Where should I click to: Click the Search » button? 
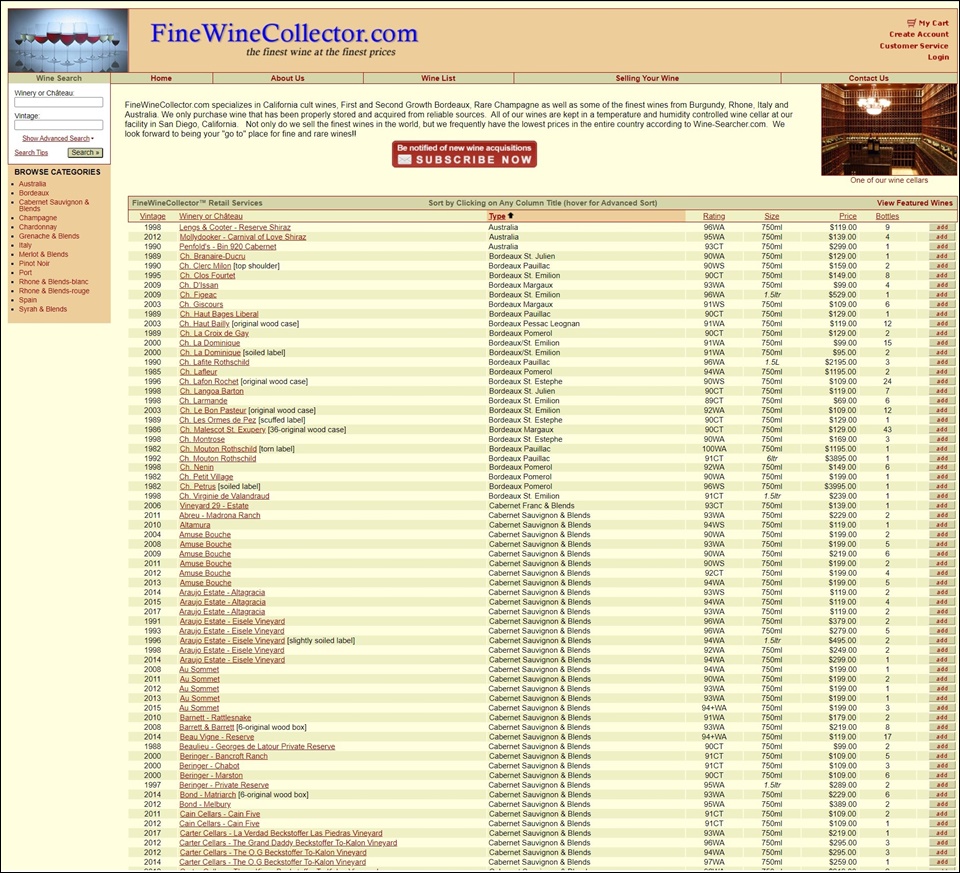pyautogui.click(x=85, y=152)
